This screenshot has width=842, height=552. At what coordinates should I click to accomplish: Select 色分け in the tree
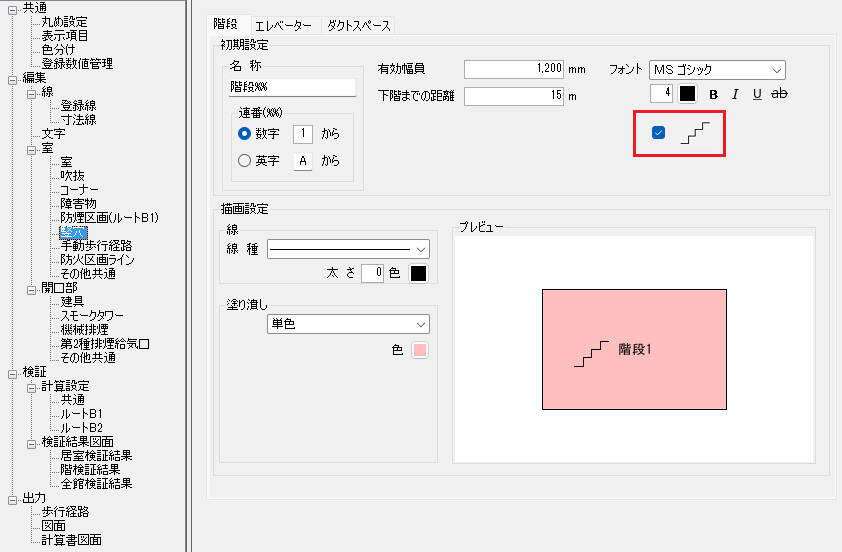tap(59, 50)
